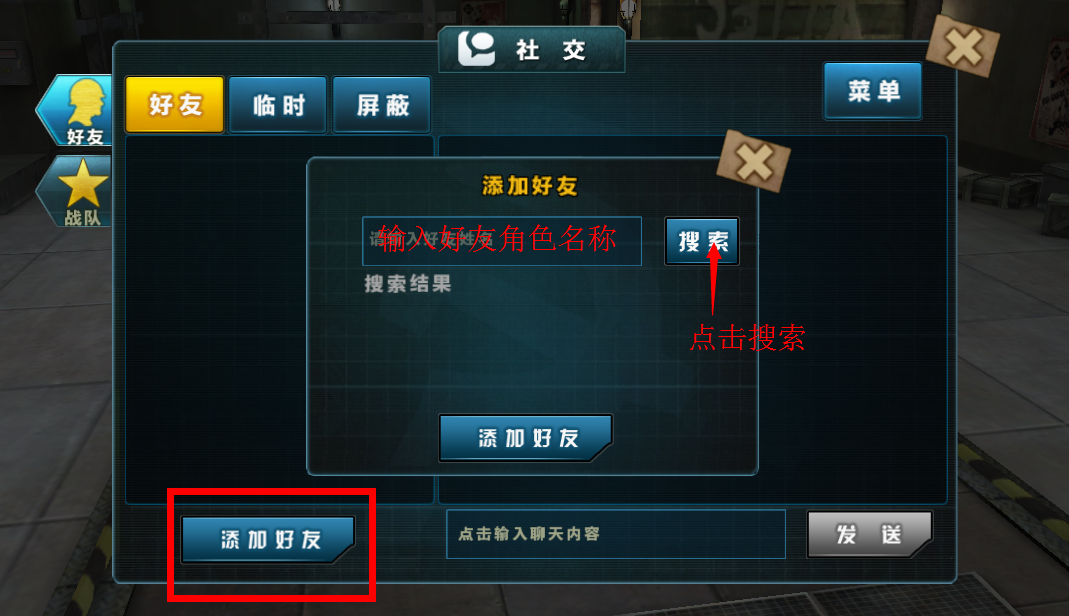Click the chat bubble icon beside 社交
The image size is (1069, 616).
(476, 48)
